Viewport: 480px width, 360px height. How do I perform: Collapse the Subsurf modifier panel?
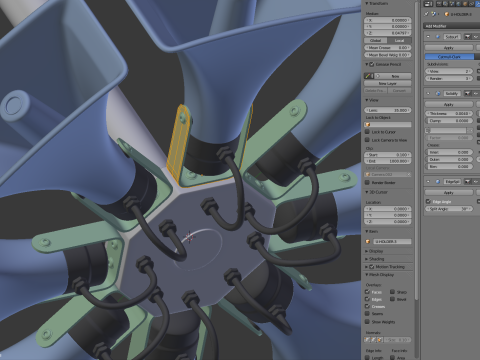coord(429,37)
